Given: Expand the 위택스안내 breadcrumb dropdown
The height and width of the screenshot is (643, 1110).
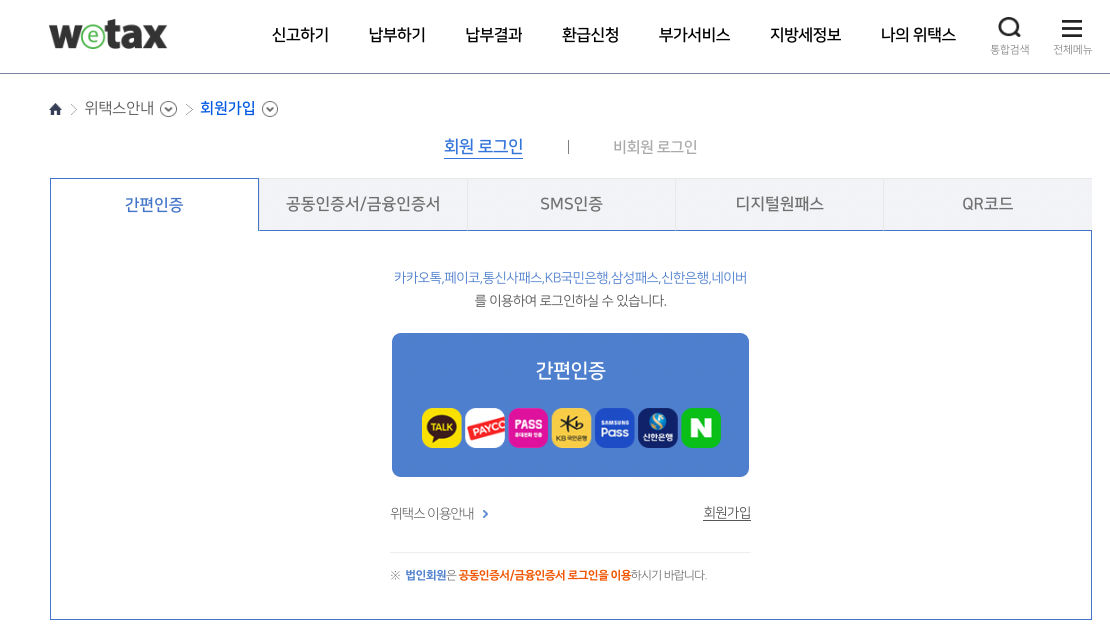Looking at the screenshot, I should click(x=168, y=109).
